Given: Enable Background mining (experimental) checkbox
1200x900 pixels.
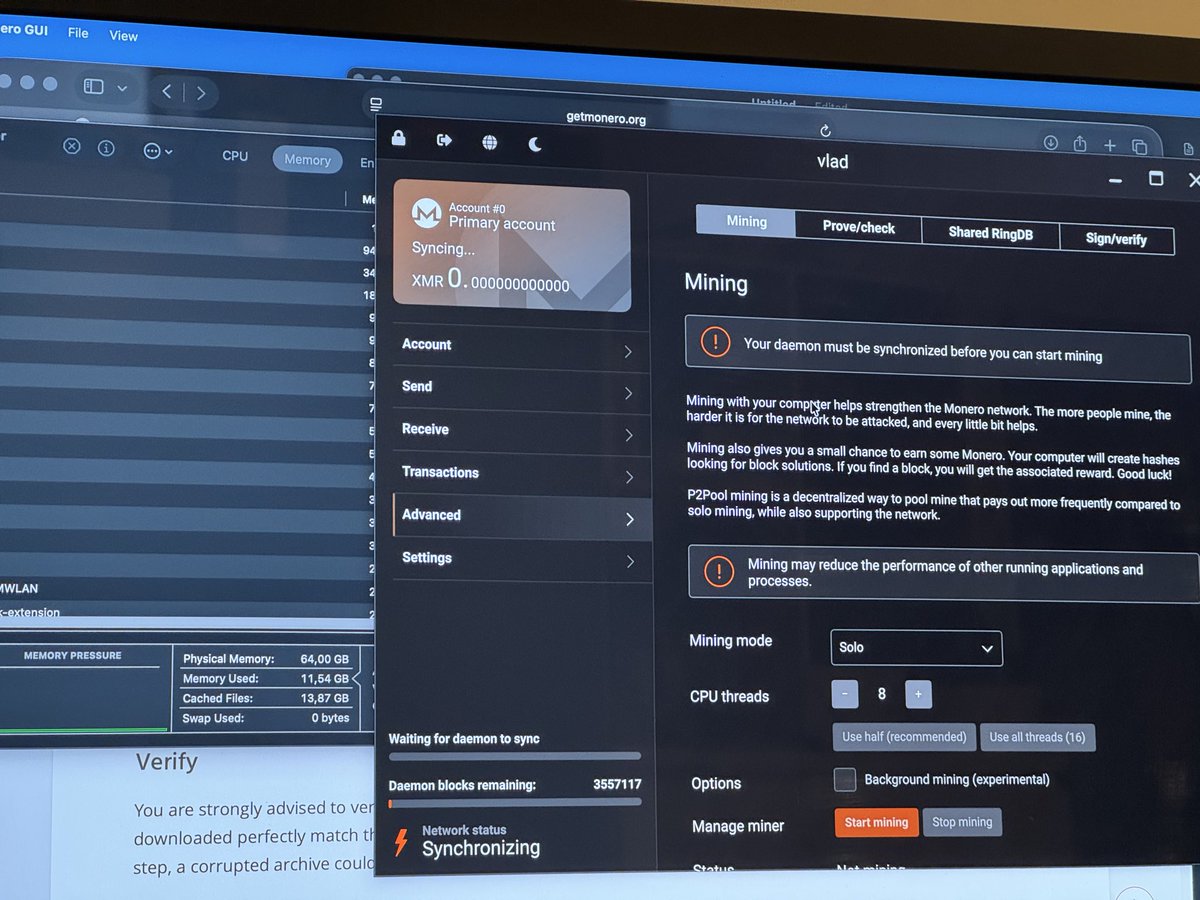Looking at the screenshot, I should tap(845, 778).
